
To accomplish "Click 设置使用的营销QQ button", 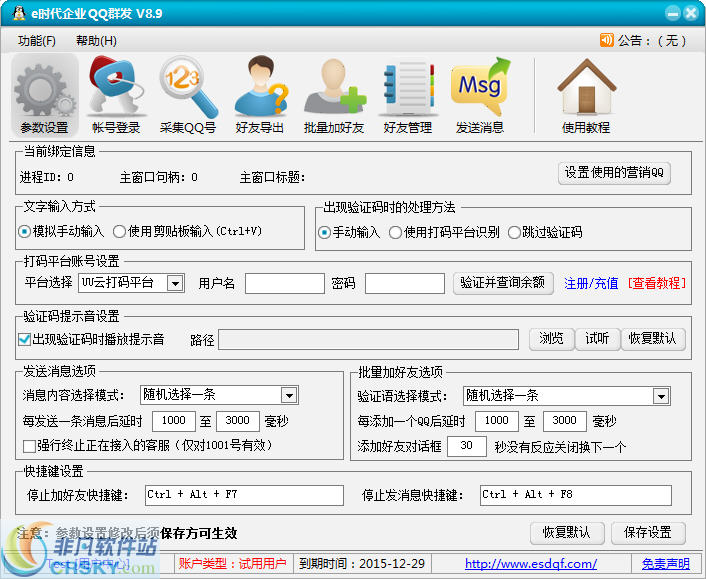I will coord(614,173).
